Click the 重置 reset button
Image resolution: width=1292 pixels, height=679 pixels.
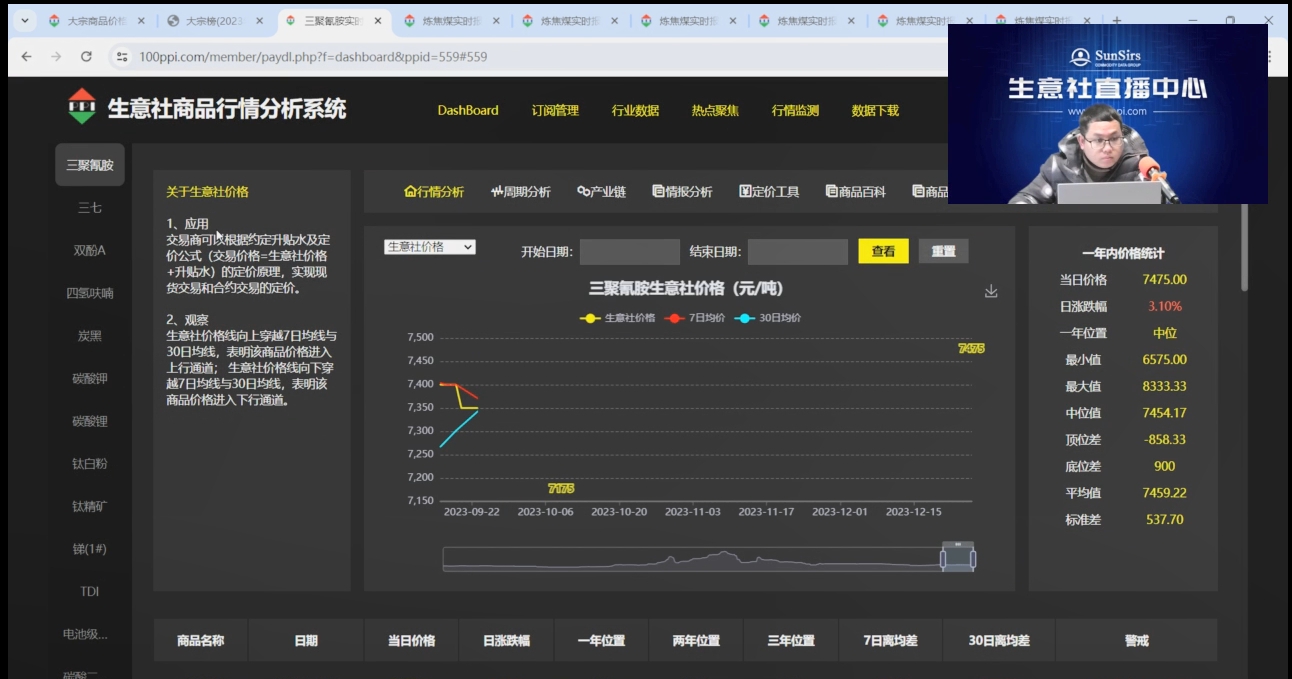point(943,251)
